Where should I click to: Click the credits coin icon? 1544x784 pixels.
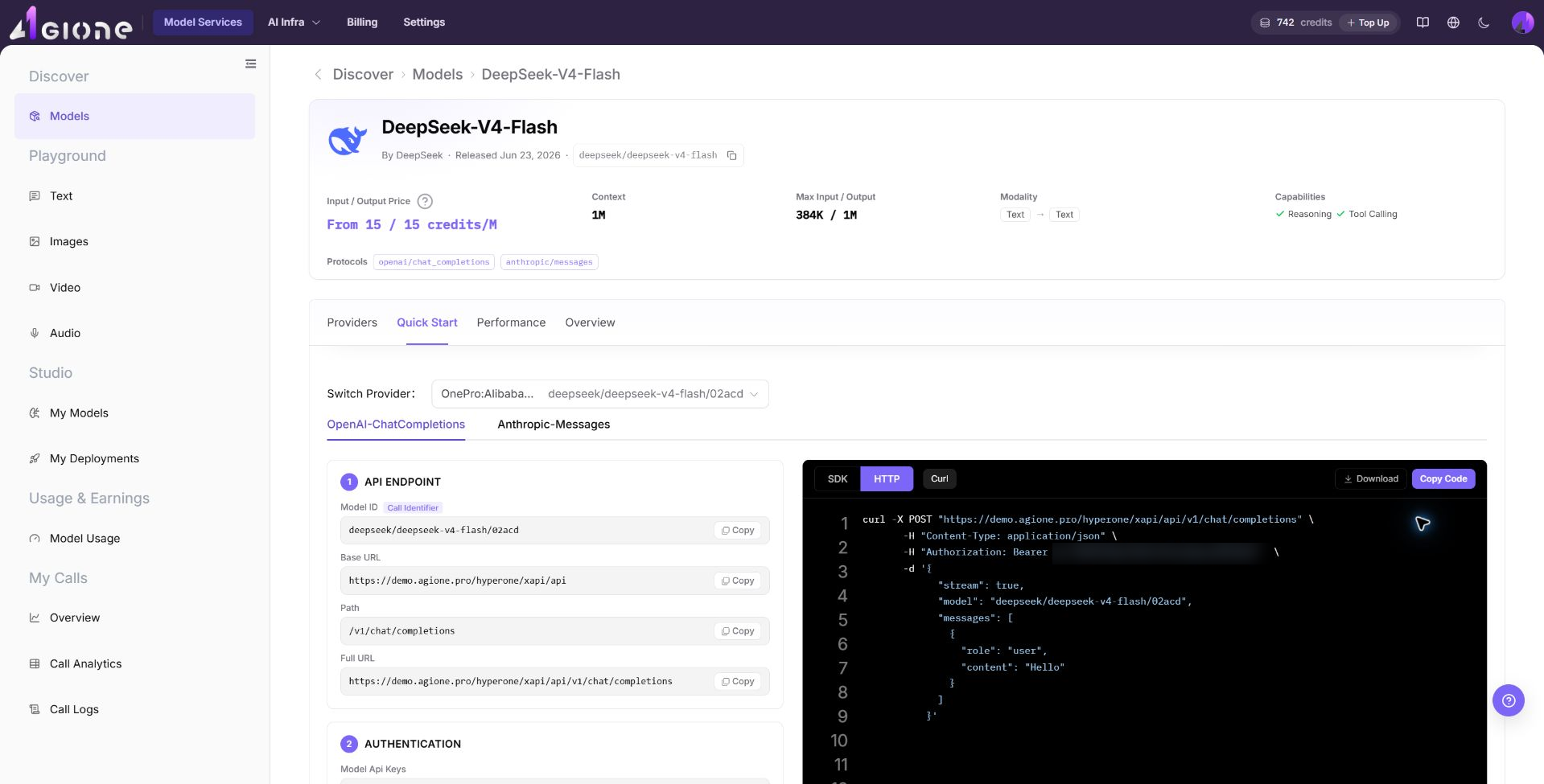[1265, 23]
